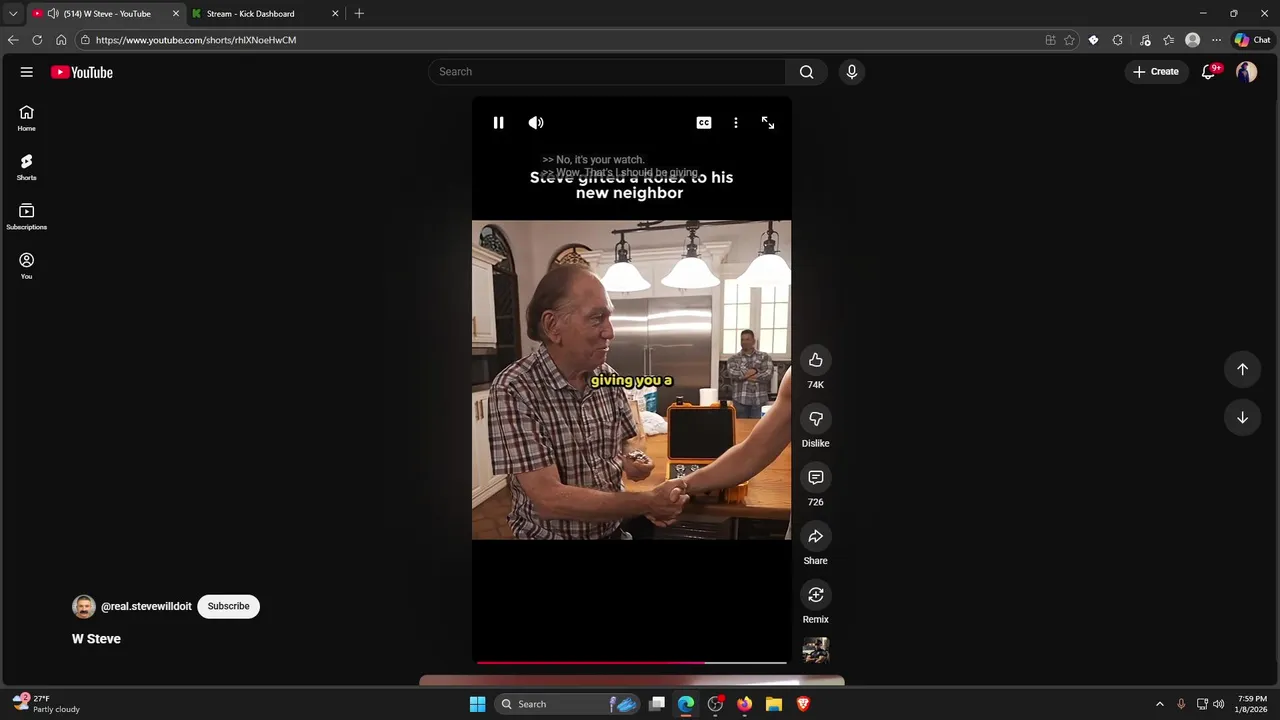Open the sound thumbnail below Remix
Screen dimensions: 1280x720
coord(816,651)
